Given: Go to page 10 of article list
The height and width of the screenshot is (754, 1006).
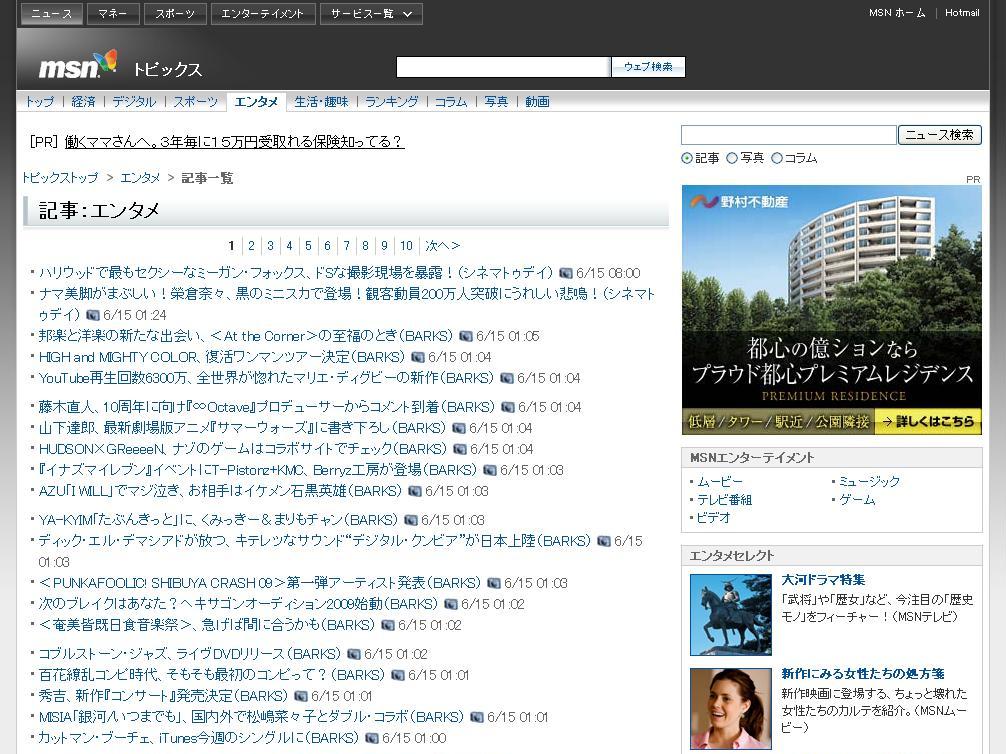Looking at the screenshot, I should (406, 246).
